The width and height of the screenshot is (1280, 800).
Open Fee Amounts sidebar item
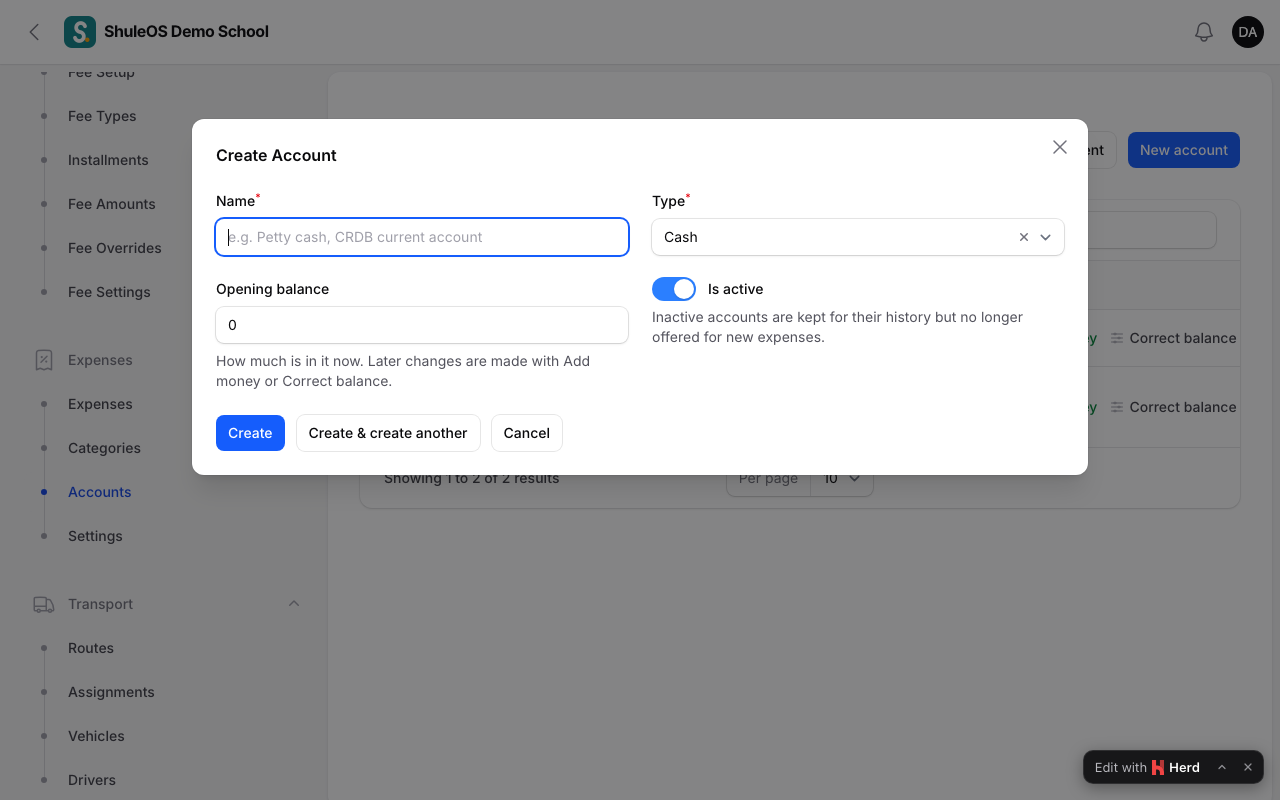[112, 204]
